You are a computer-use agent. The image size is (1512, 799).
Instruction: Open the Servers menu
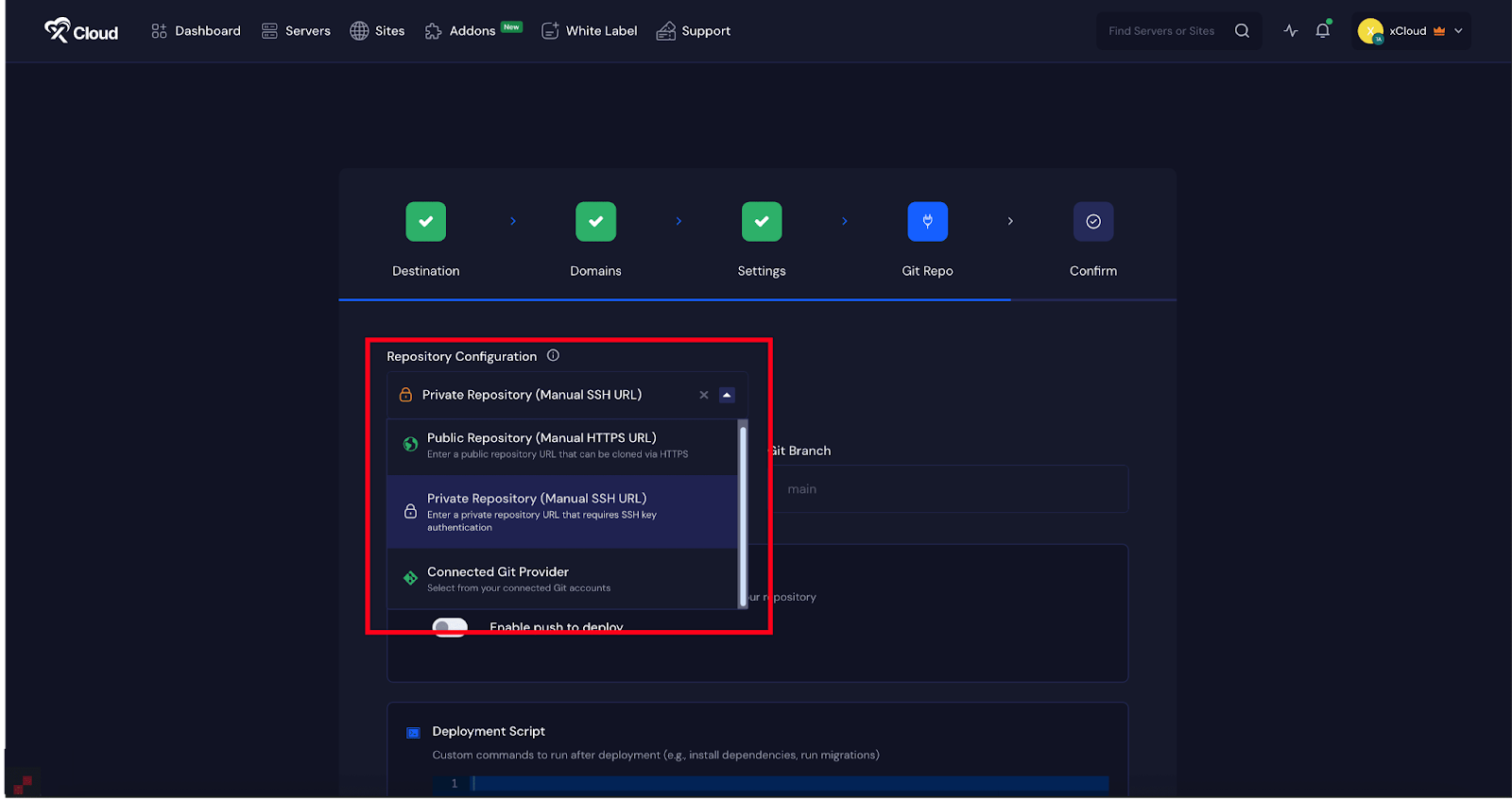coord(296,31)
